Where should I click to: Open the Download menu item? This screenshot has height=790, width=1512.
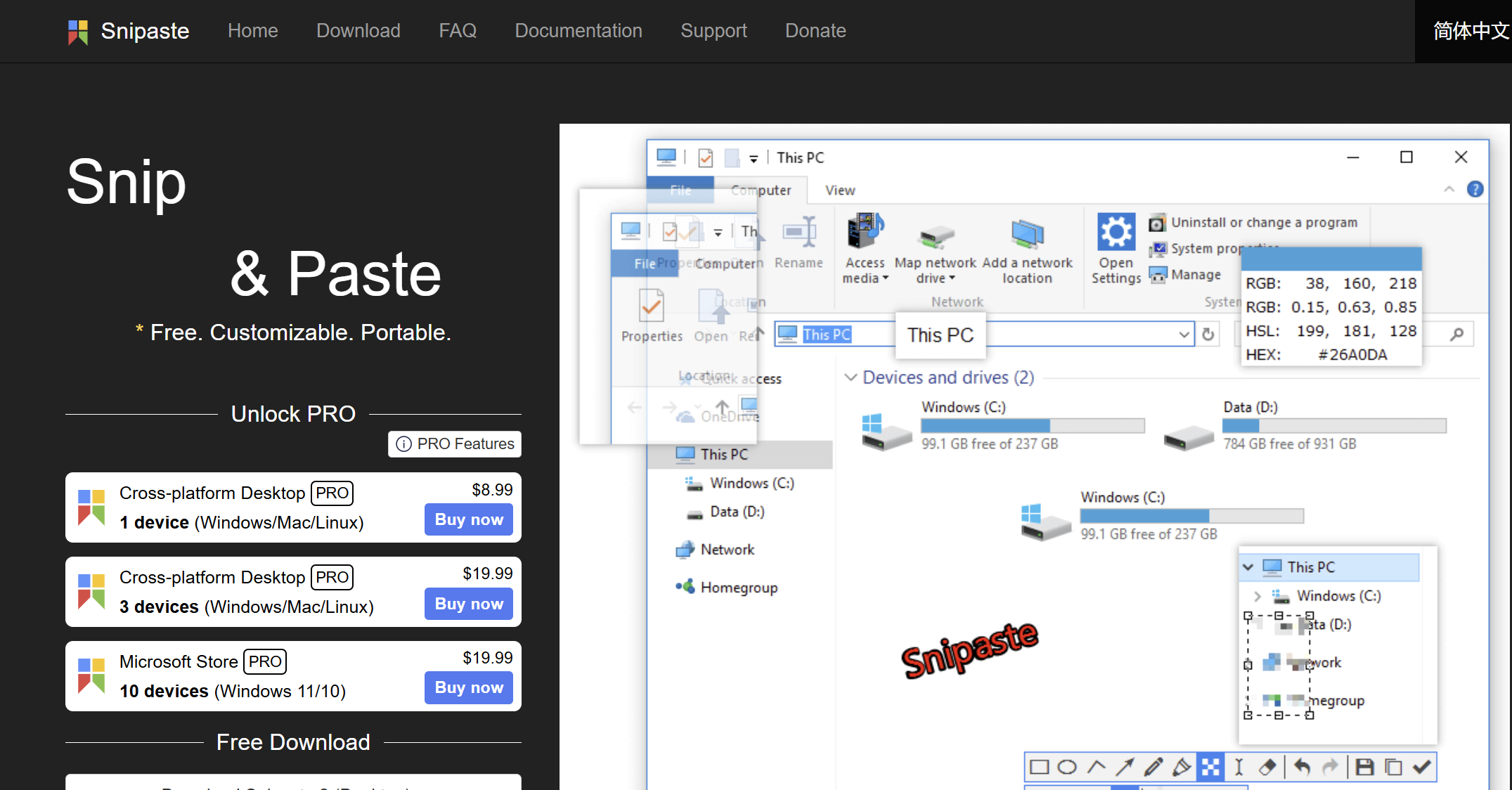(x=358, y=31)
